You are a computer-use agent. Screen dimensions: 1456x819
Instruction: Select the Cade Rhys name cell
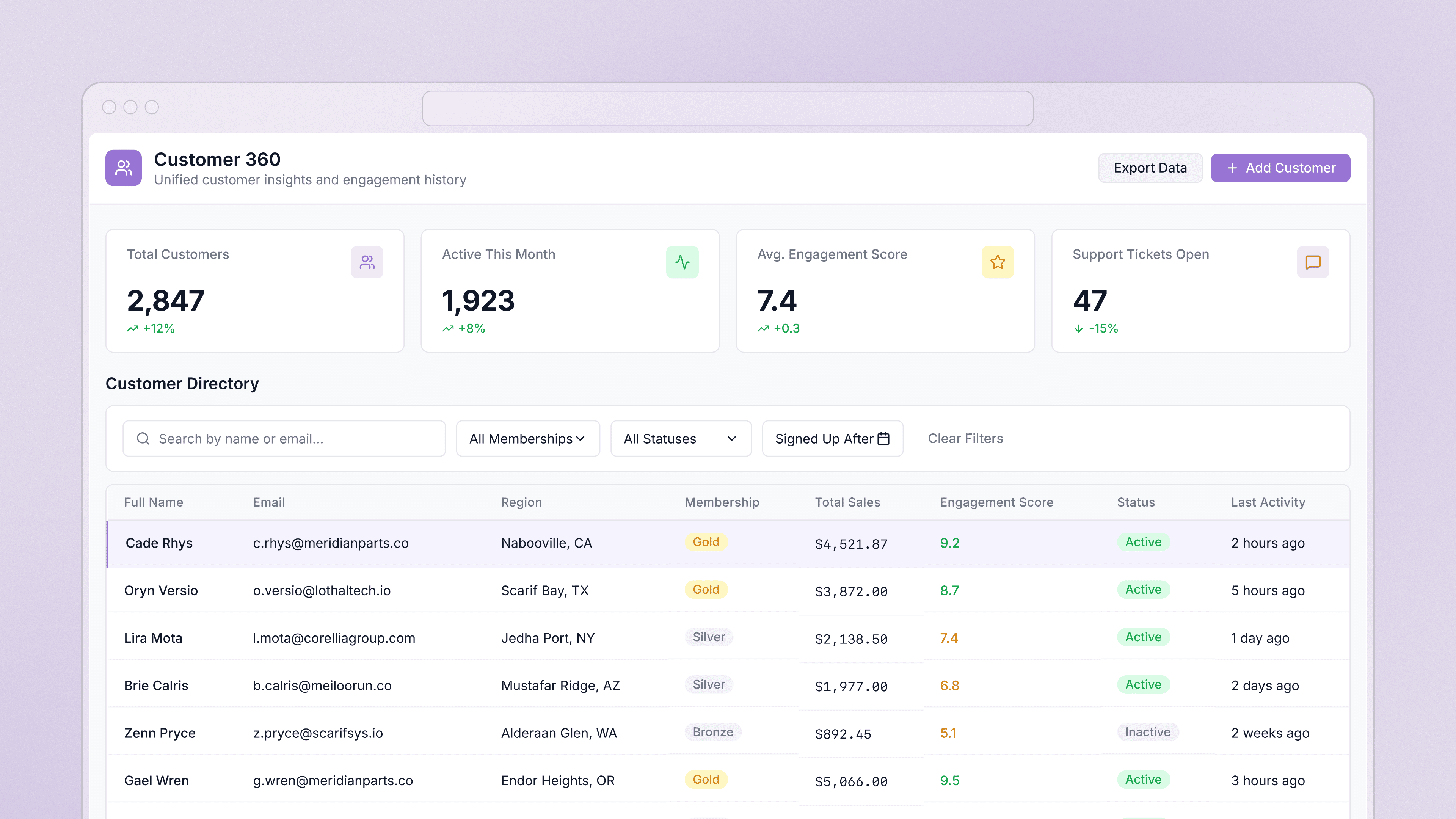[159, 543]
